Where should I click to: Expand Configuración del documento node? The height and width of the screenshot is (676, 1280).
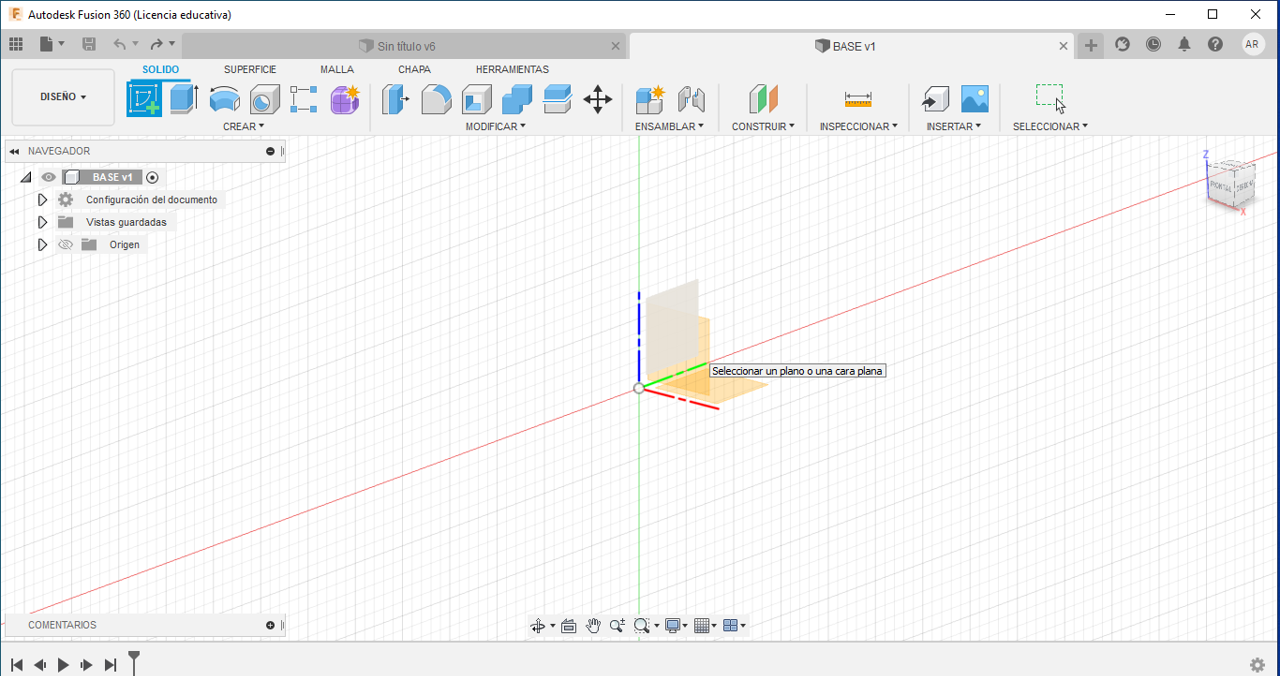pyautogui.click(x=42, y=200)
